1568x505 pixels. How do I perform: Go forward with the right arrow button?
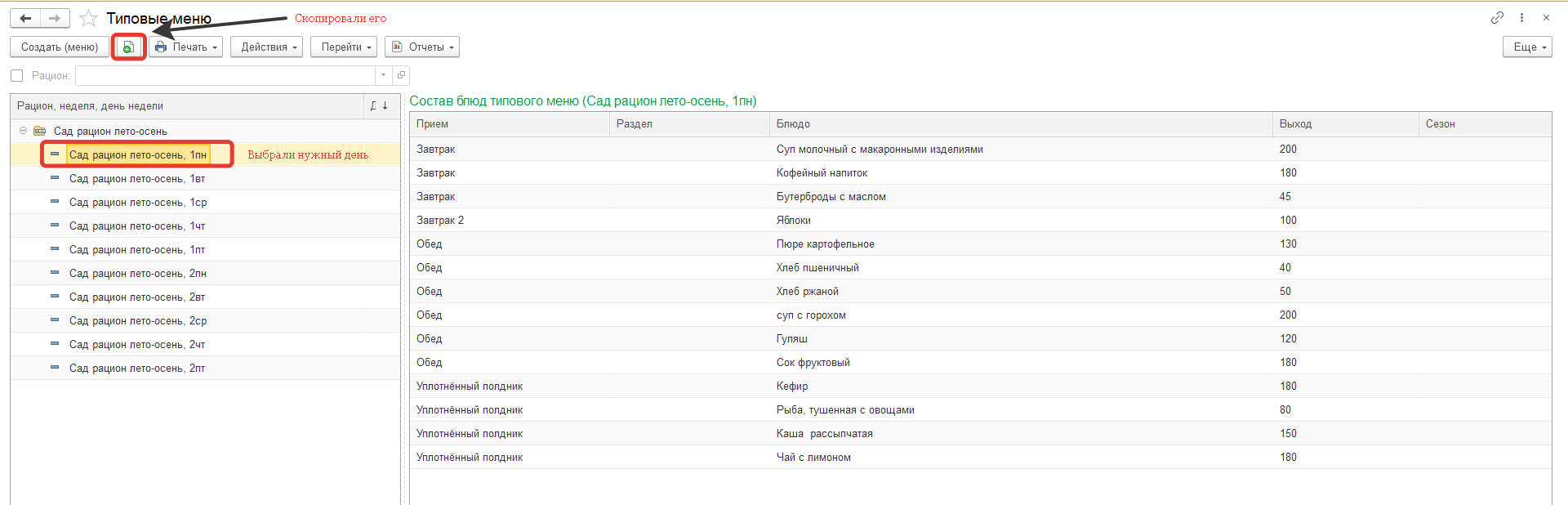point(55,18)
